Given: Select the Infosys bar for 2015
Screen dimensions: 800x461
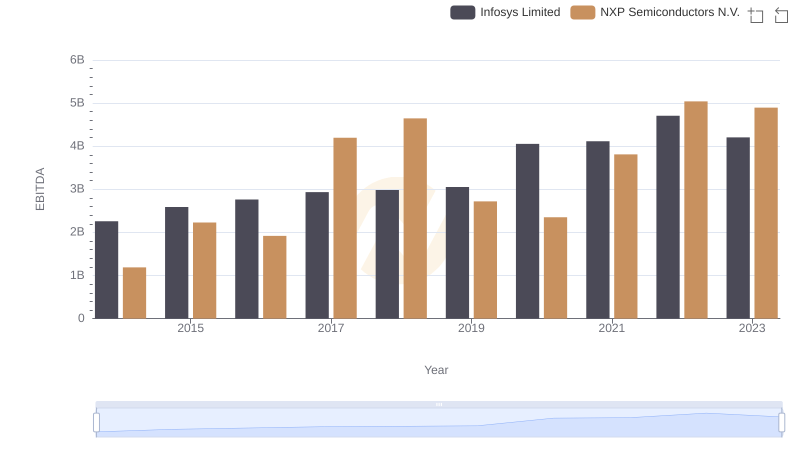Looking at the screenshot, I should [x=177, y=263].
